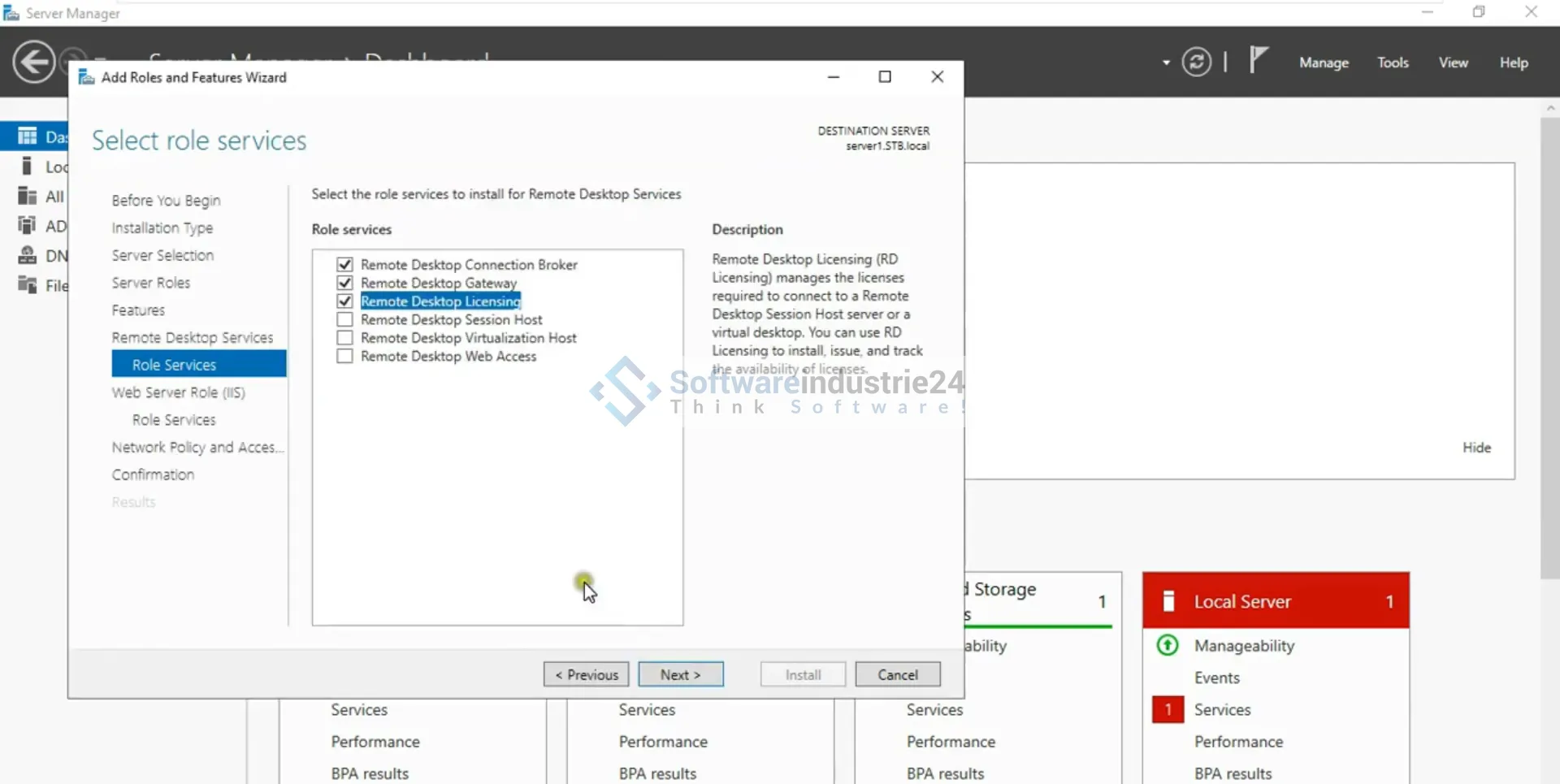Select the Dashboard icon in sidebar
1560x784 pixels.
[x=28, y=136]
